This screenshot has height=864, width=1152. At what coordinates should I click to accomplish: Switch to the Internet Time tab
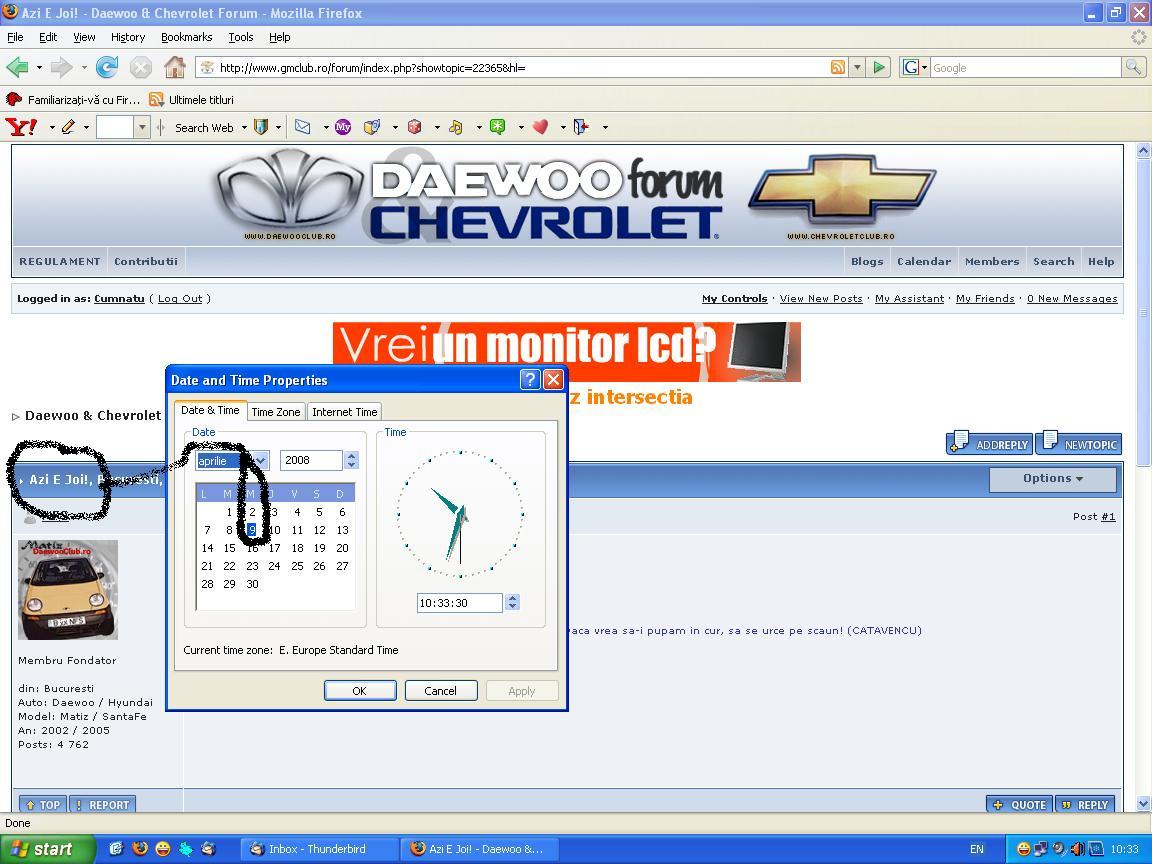[x=345, y=412]
